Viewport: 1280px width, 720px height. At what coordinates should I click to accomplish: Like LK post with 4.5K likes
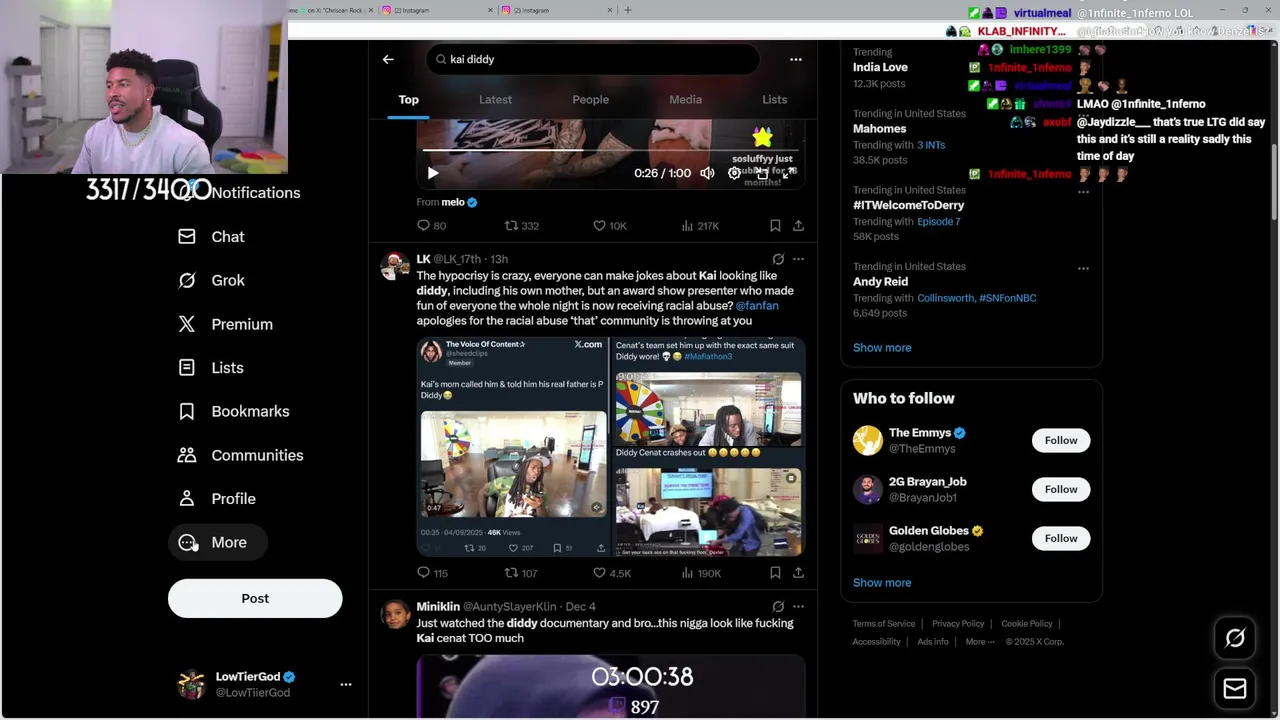(x=612, y=573)
